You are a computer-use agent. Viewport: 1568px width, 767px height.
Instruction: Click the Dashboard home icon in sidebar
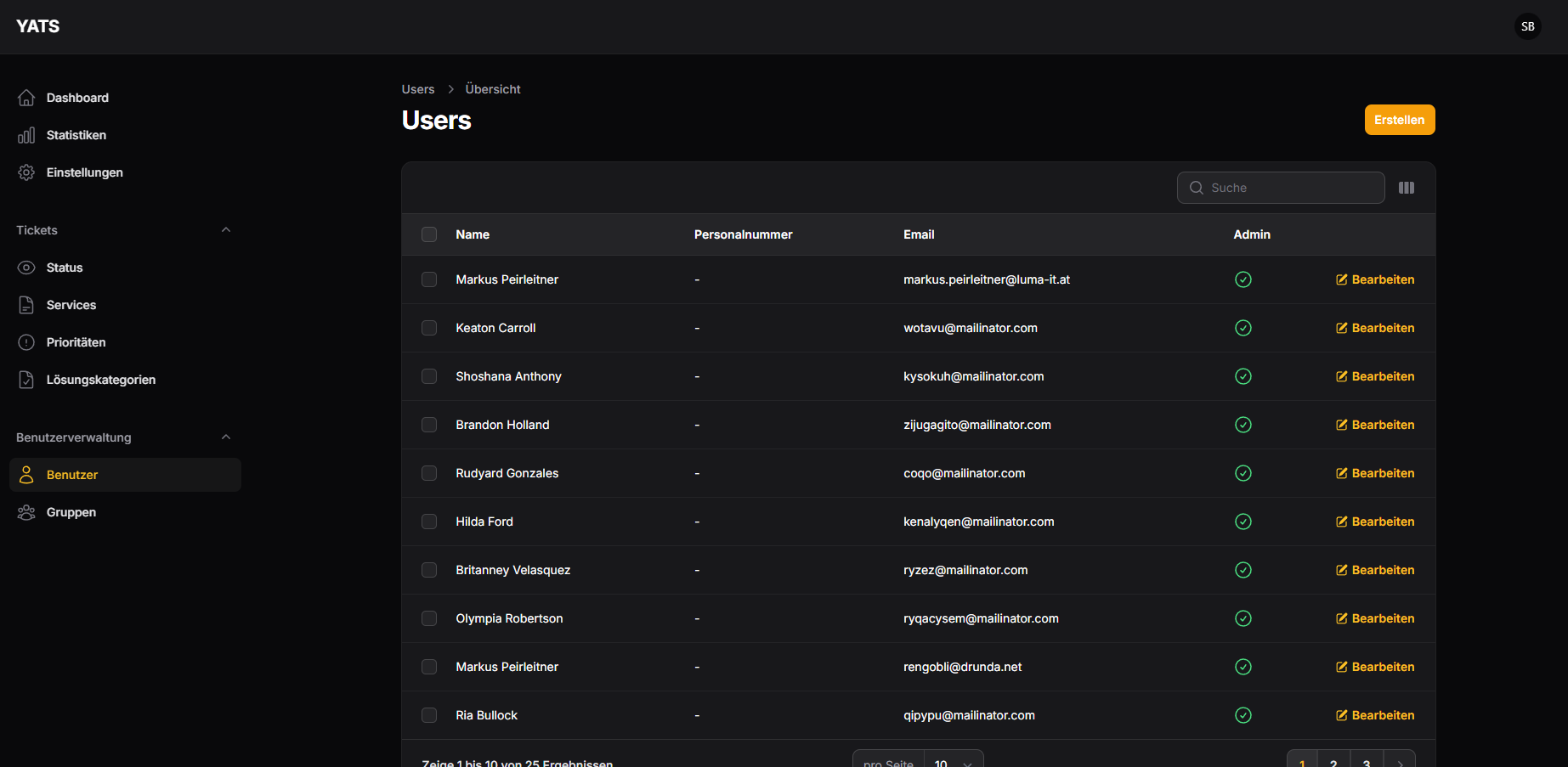coord(26,98)
